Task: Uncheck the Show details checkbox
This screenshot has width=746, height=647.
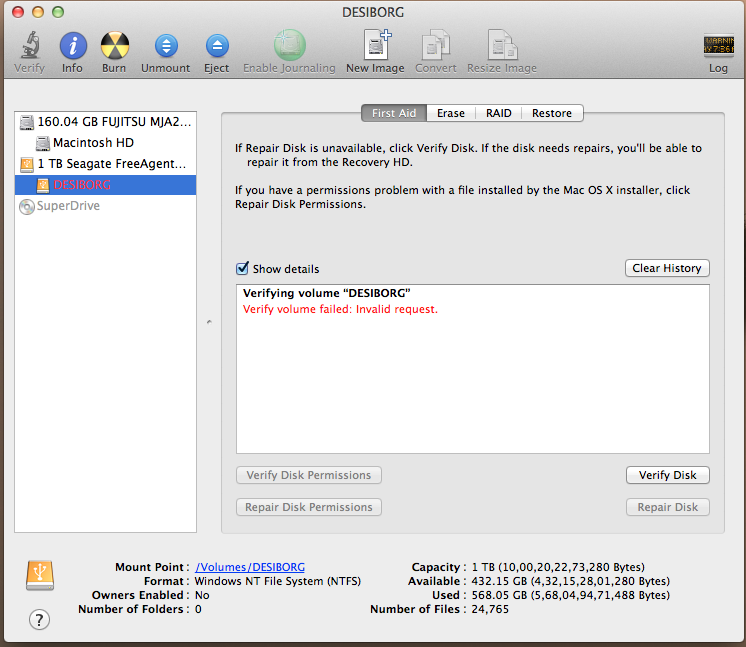Action: pyautogui.click(x=243, y=268)
